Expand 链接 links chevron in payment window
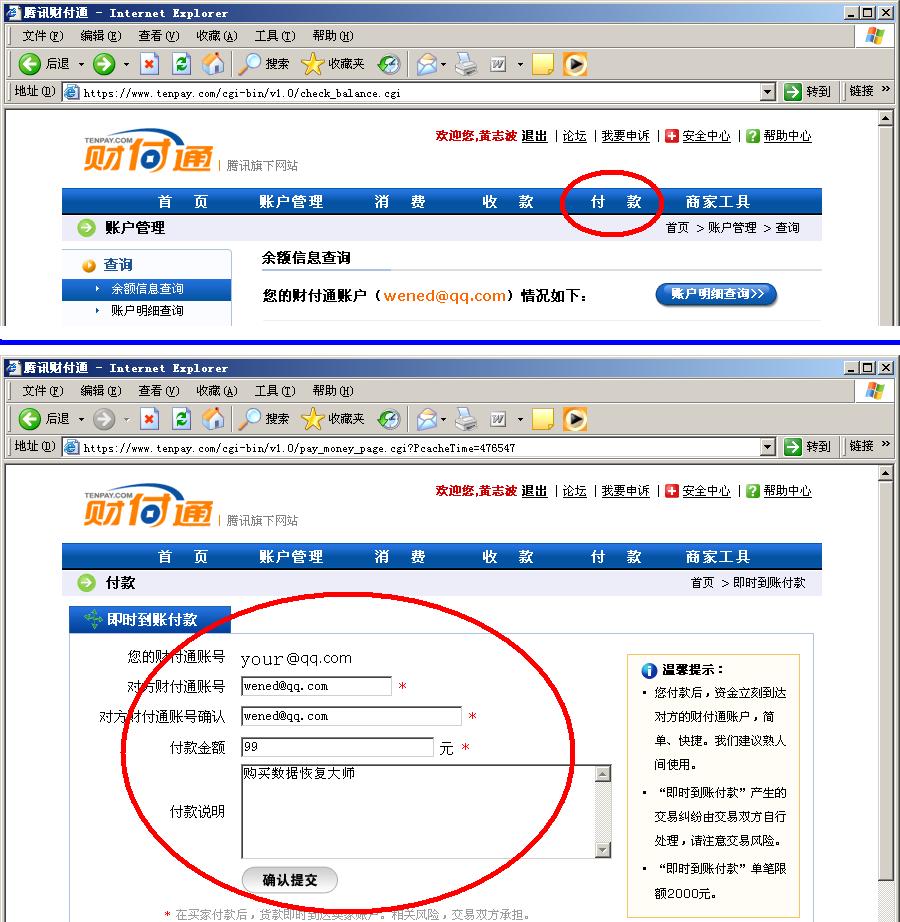900x922 pixels. [x=886, y=443]
